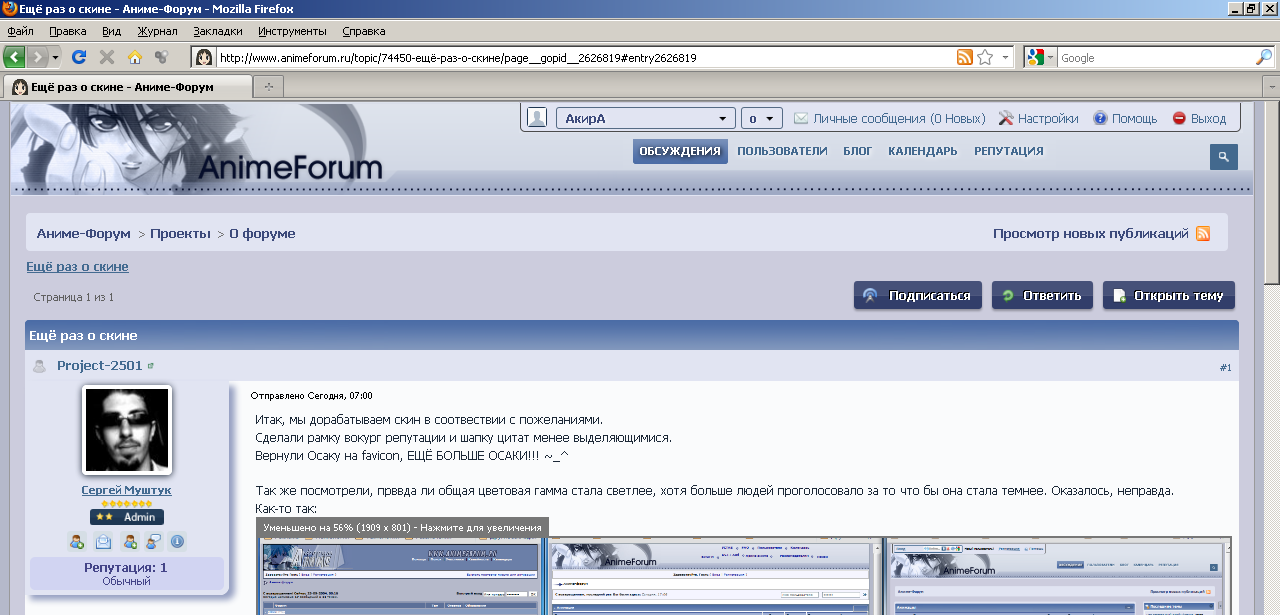Go to the Firefox home page icon

pos(134,57)
